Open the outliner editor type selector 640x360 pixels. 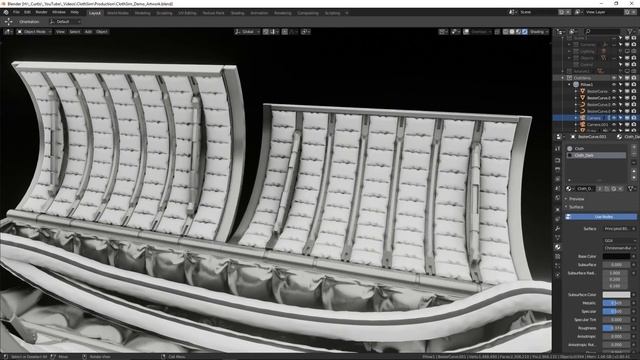tap(561, 31)
